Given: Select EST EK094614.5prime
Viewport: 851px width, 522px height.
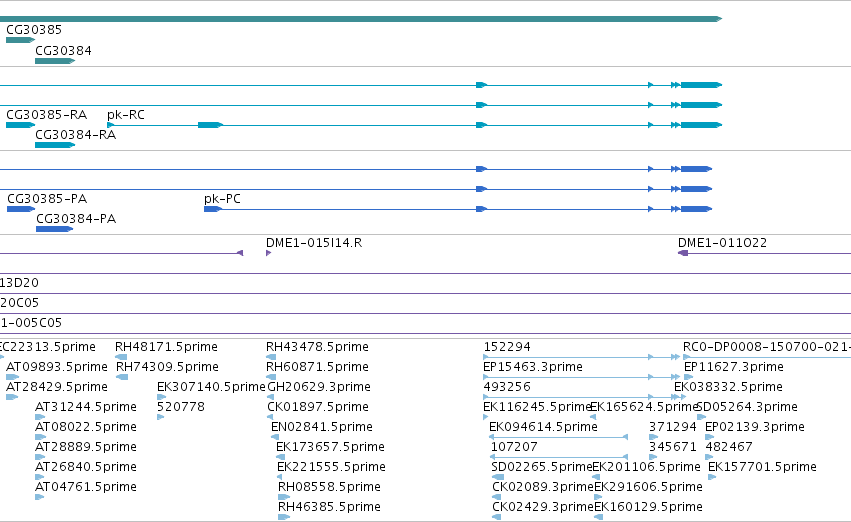Looking at the screenshot, I should point(543,427).
